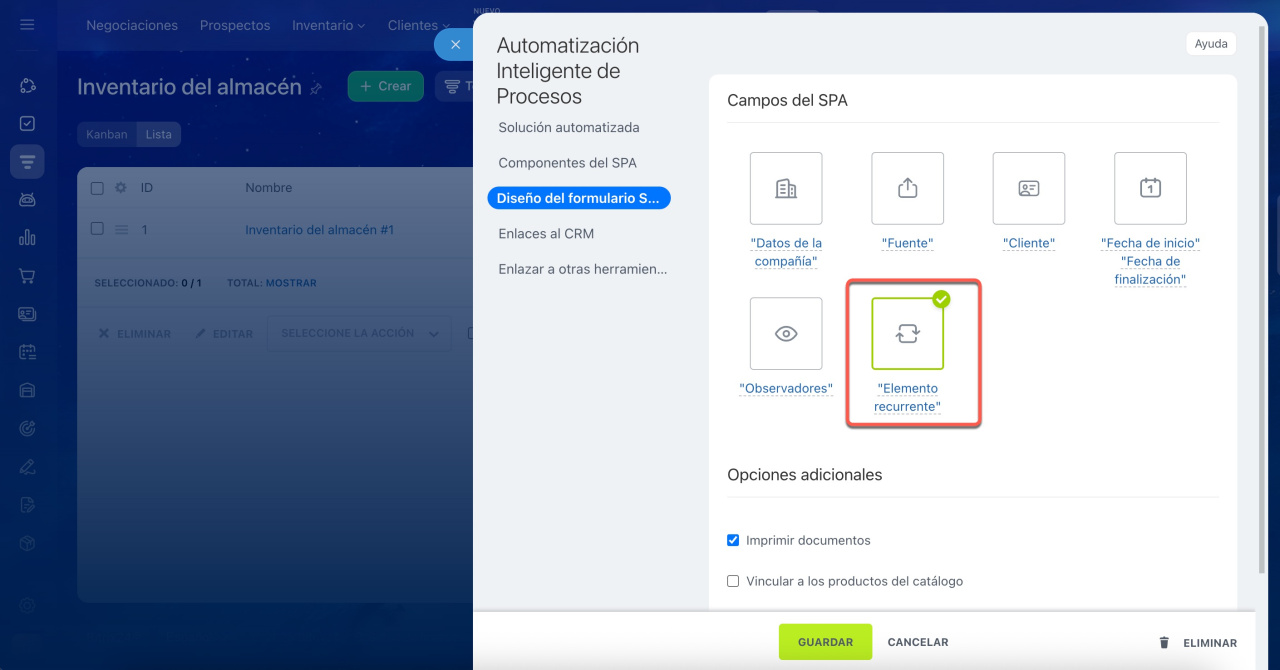Image resolution: width=1280 pixels, height=670 pixels.
Task: Open the Ayuda help button
Action: (1210, 44)
